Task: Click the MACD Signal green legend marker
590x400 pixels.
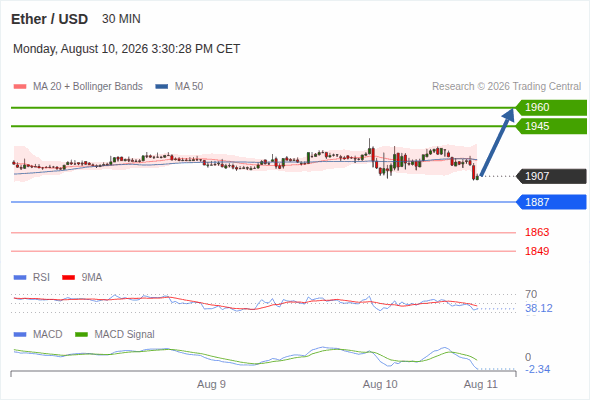Action: point(81,335)
